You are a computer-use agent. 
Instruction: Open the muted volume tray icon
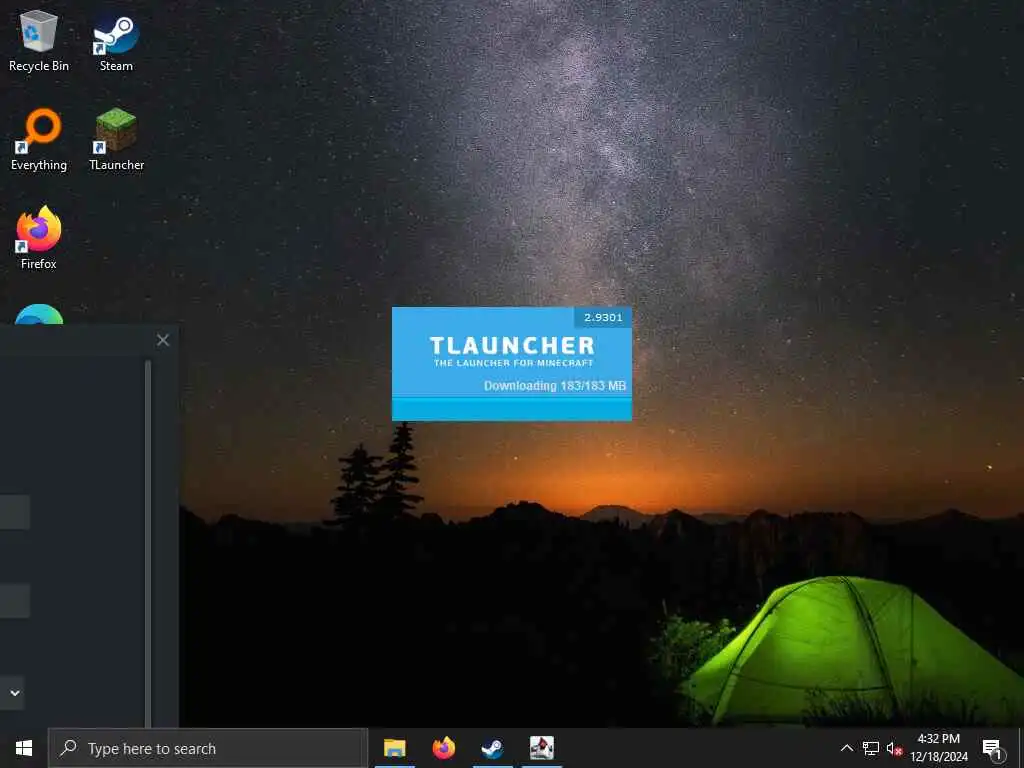(894, 749)
